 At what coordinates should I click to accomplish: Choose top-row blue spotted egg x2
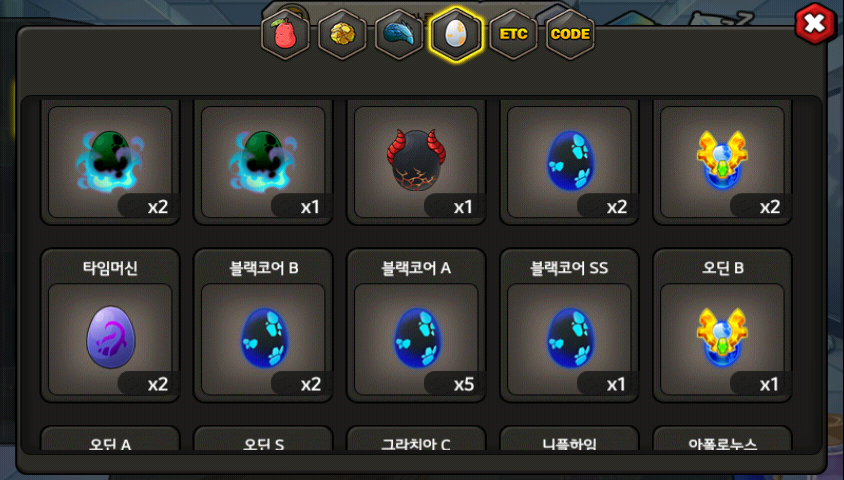pos(569,161)
